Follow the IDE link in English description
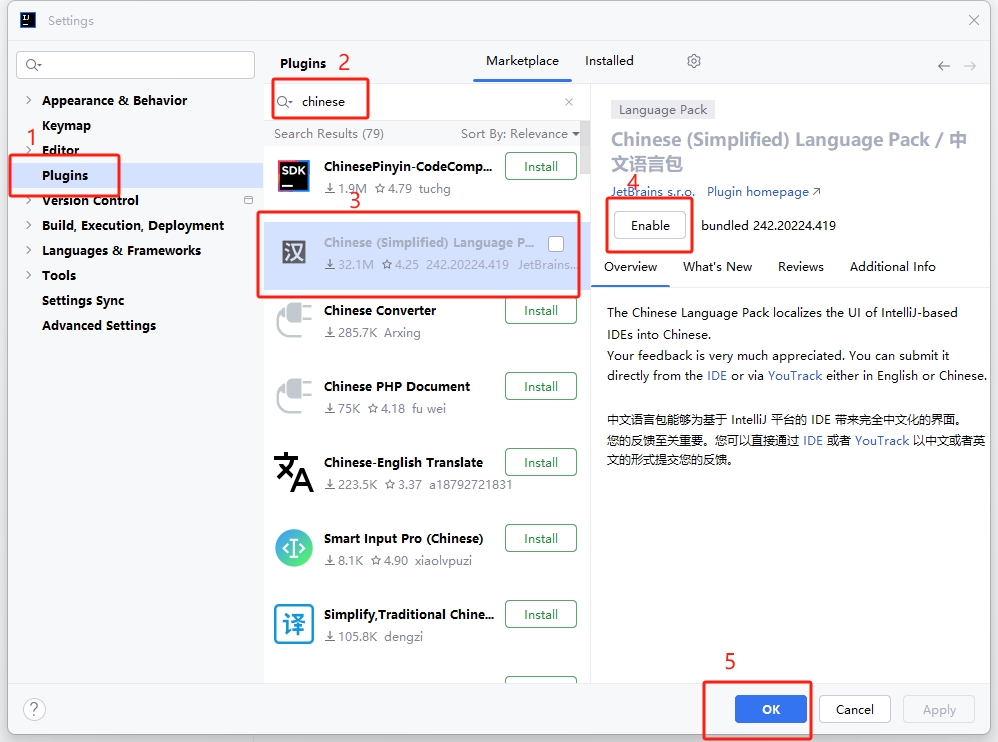The width and height of the screenshot is (998, 742). pyautogui.click(x=717, y=375)
